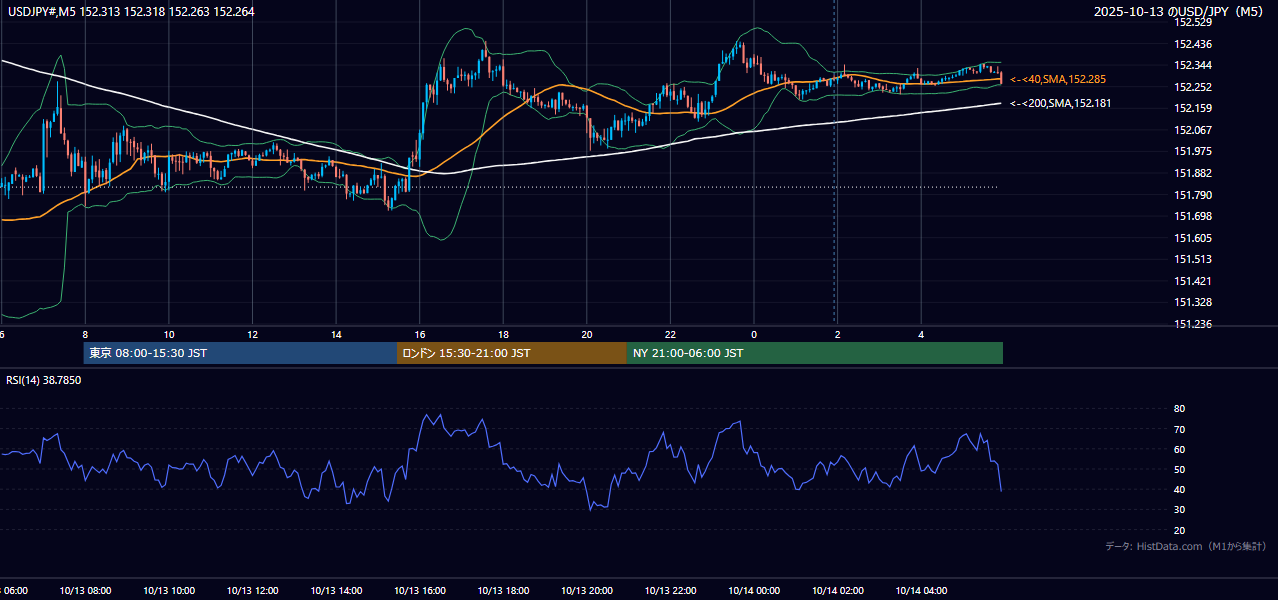Click the 152.252 price axis label

click(x=1193, y=87)
